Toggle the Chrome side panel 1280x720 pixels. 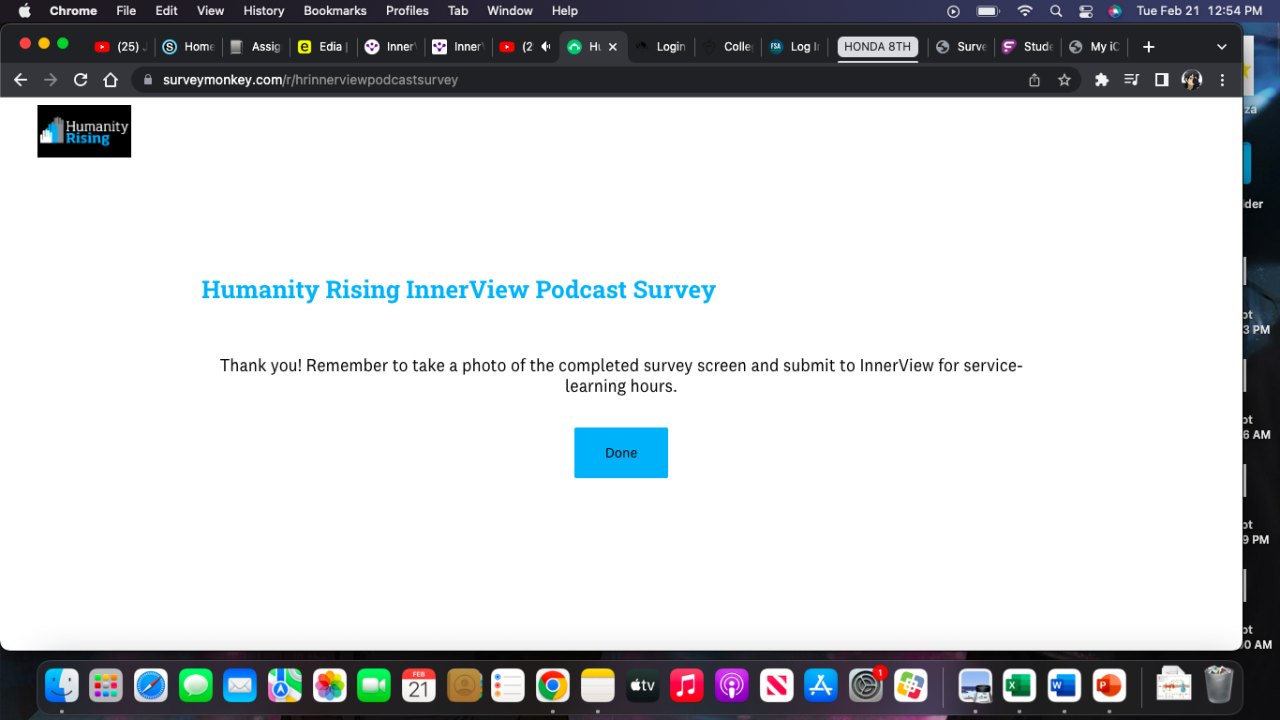1161,80
